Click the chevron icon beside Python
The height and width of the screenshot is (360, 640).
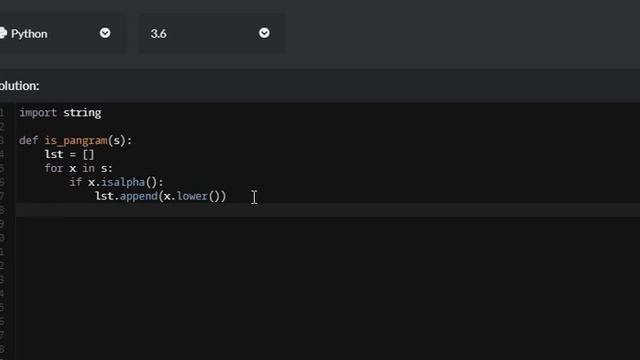click(105, 33)
